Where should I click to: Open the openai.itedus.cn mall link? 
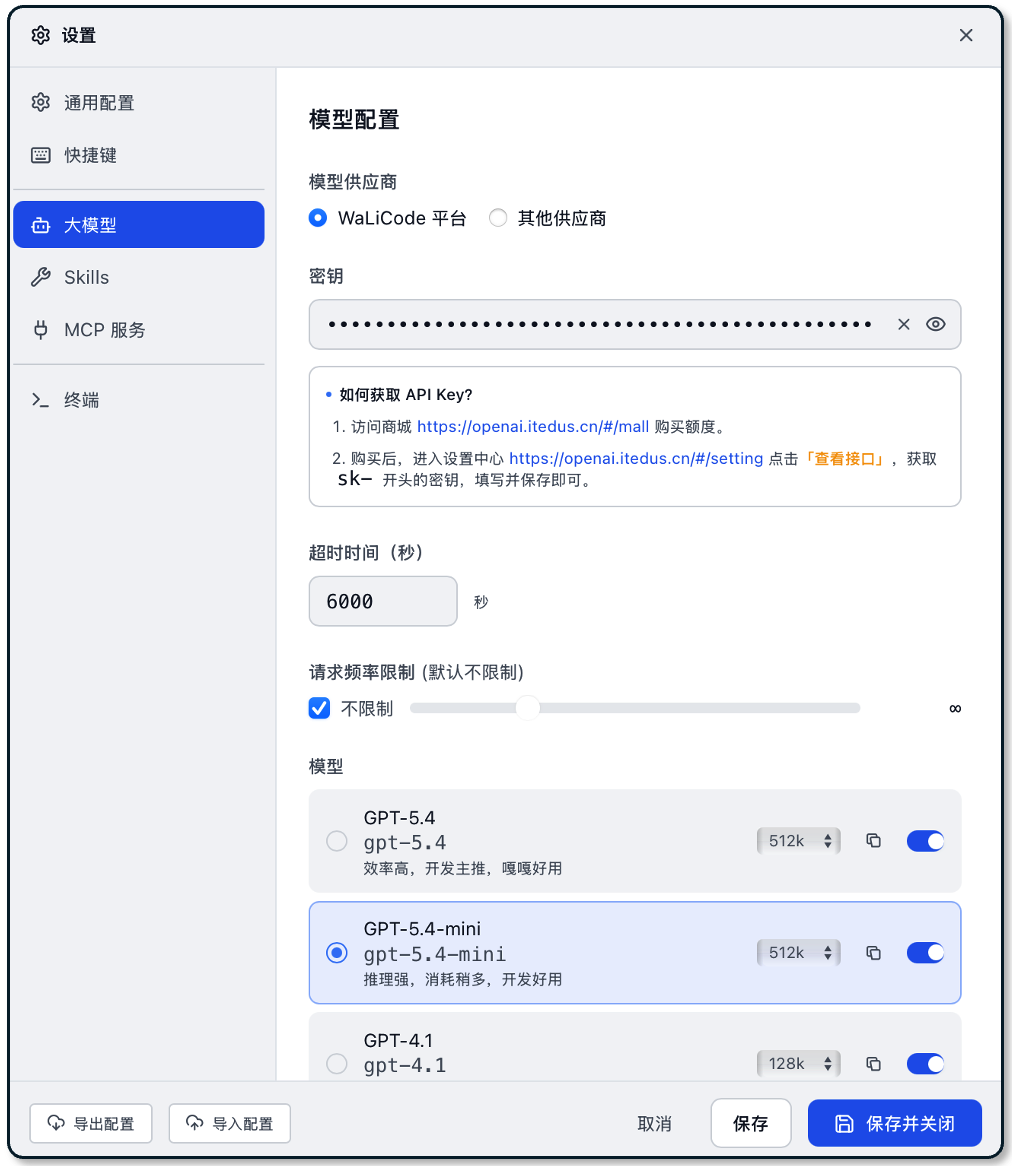coord(532,427)
